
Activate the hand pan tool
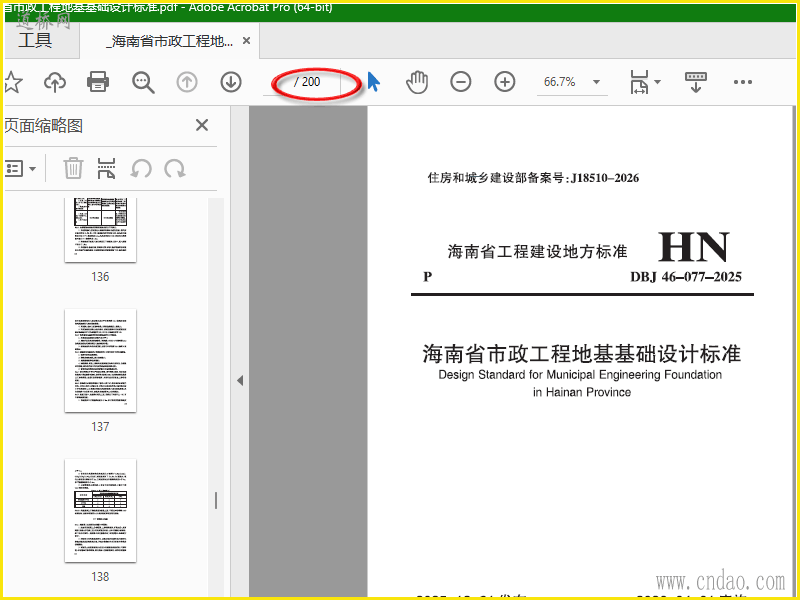417,82
